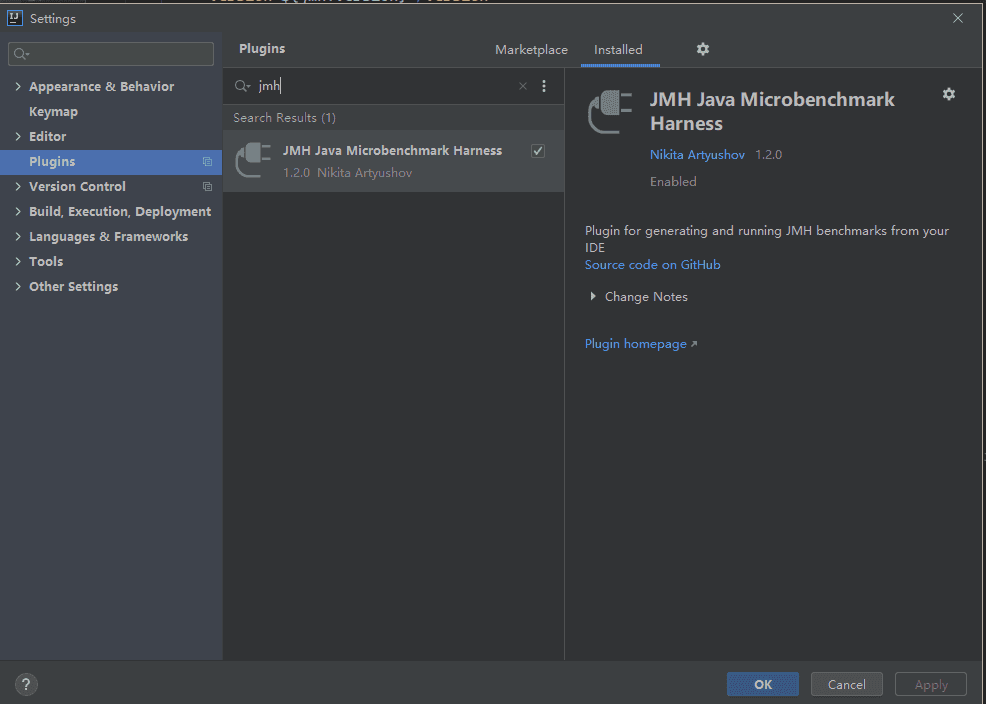The height and width of the screenshot is (704, 986).
Task: Click the Cancel button
Action: click(x=846, y=684)
